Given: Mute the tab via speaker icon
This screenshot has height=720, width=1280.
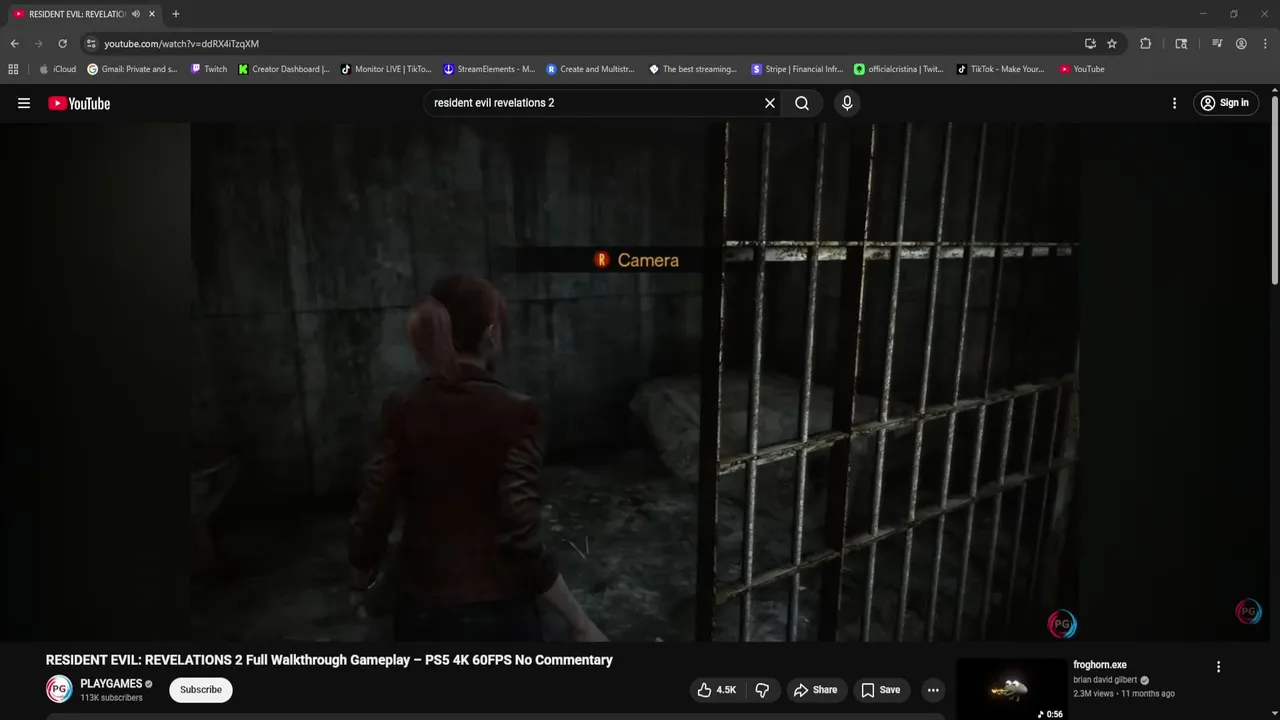Looking at the screenshot, I should point(136,14).
